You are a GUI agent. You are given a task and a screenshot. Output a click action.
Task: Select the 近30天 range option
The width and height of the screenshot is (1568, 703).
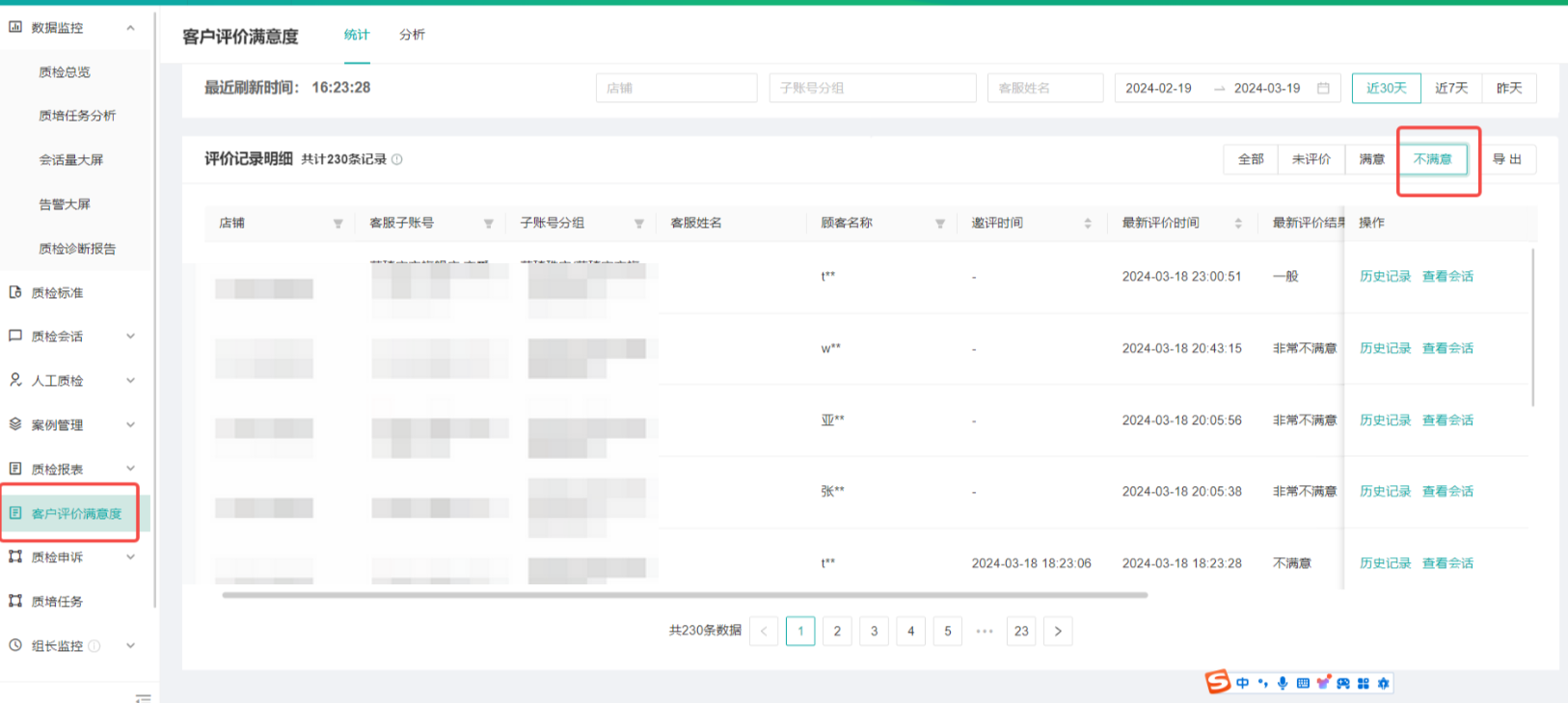pos(1386,88)
